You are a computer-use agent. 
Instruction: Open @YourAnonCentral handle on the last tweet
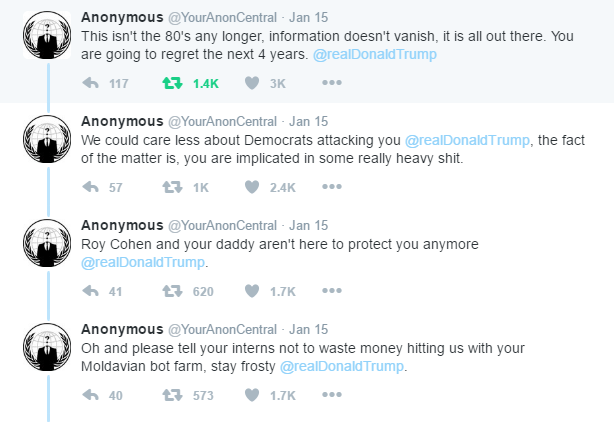click(222, 330)
